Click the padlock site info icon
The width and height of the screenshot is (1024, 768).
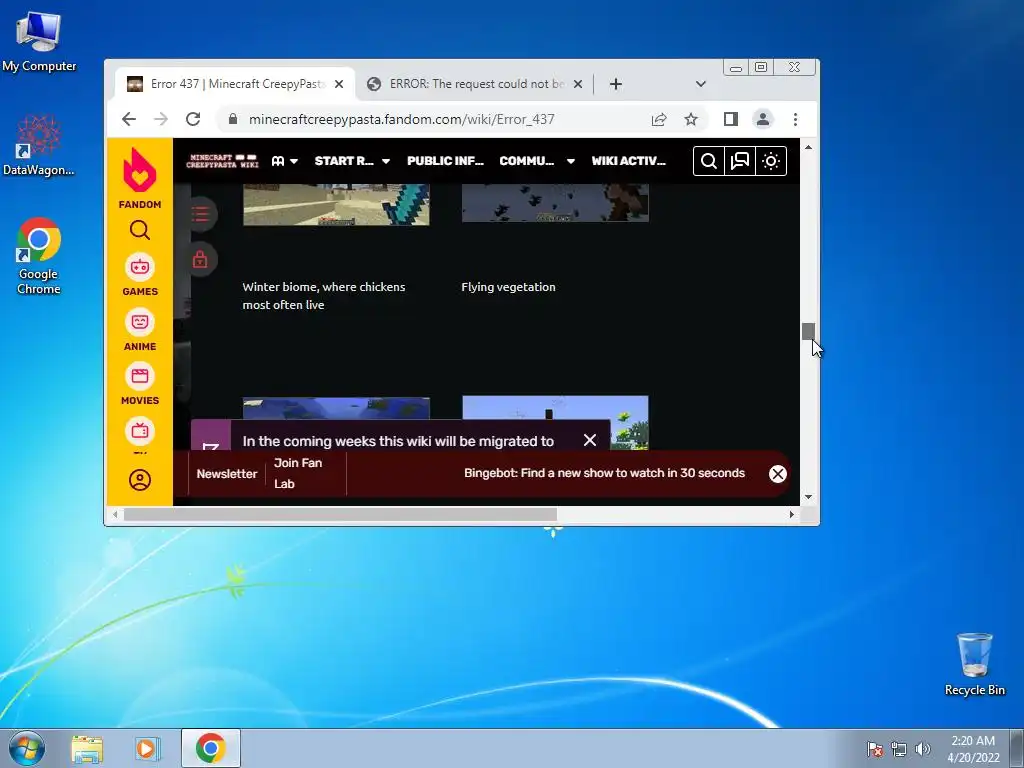pos(232,119)
